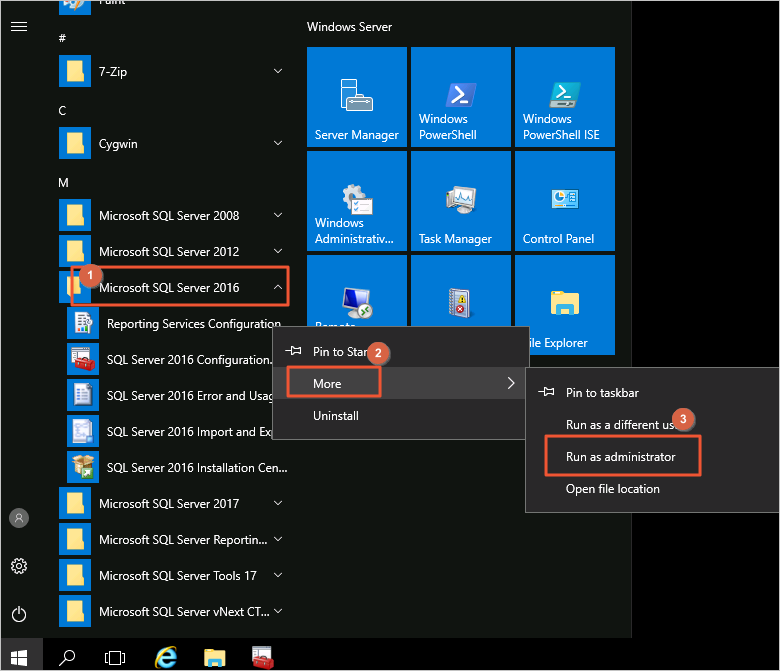Click the SQL Server 2016 Configuration Manager icon
The image size is (780, 671).
pyautogui.click(x=83, y=359)
